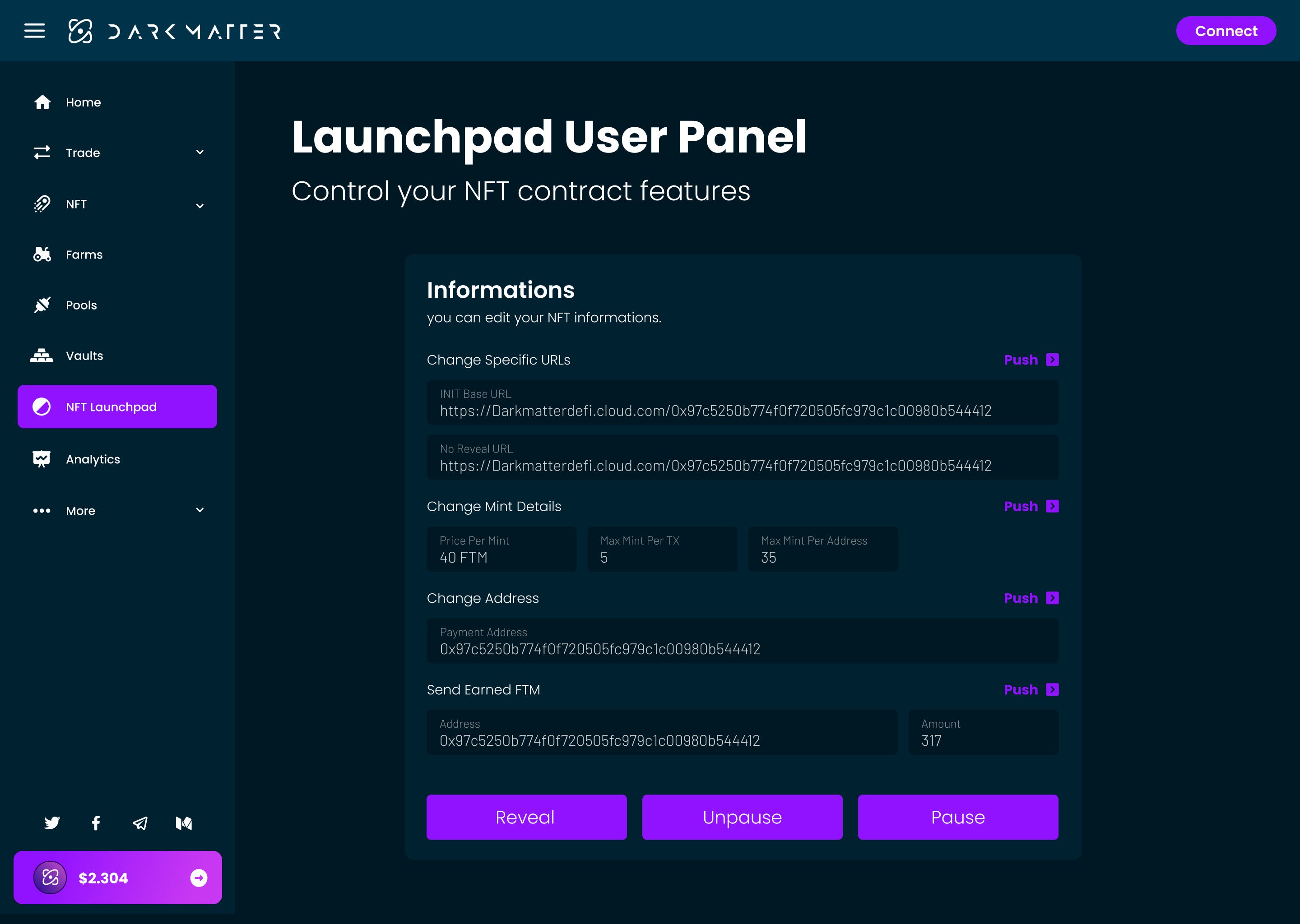The image size is (1300, 924).
Task: Open the Telegram social icon
Action: click(140, 823)
